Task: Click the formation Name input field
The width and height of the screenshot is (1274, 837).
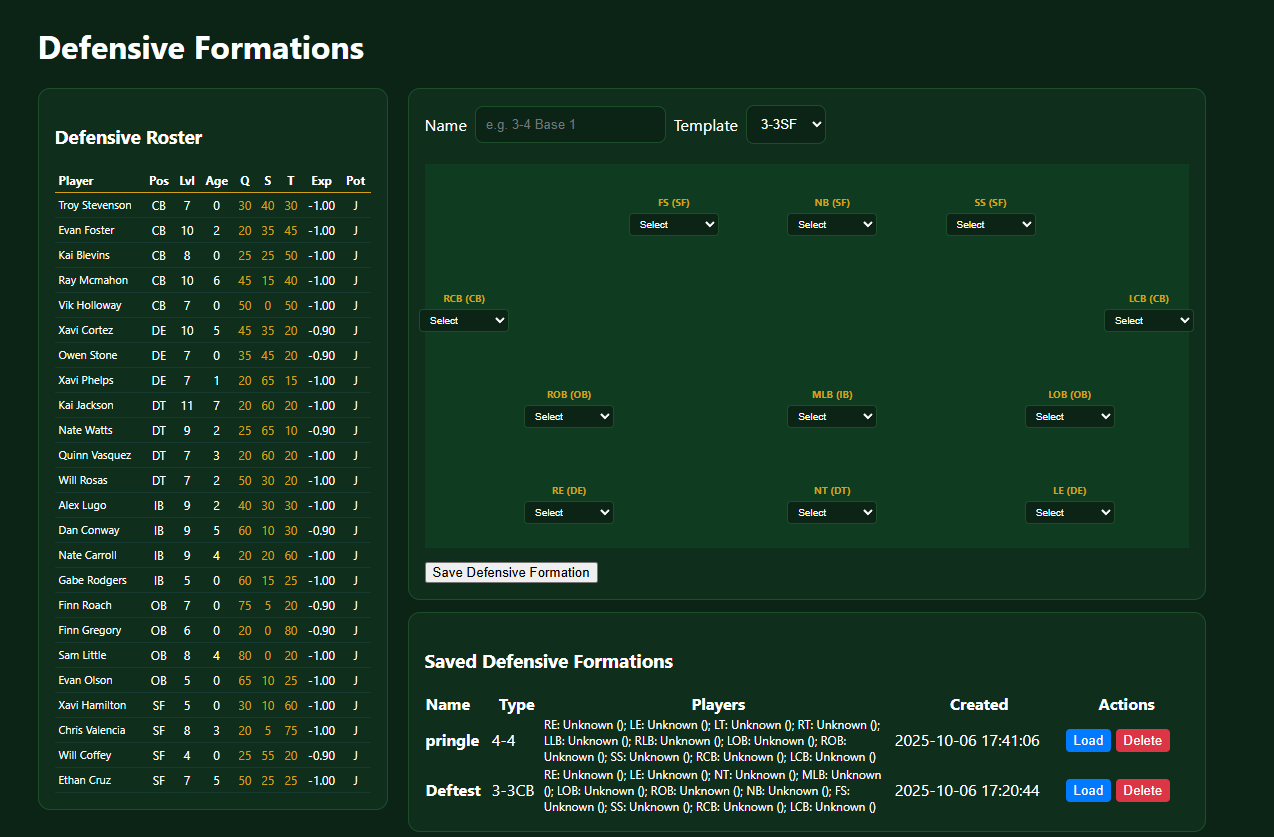Action: tap(570, 125)
